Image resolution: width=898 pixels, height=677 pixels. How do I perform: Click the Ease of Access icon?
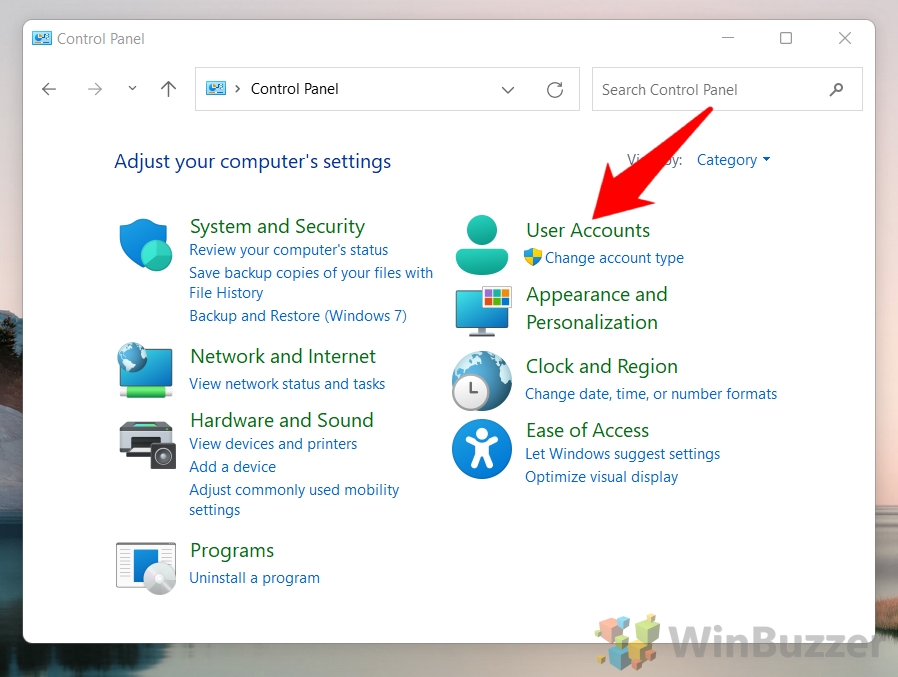(482, 449)
